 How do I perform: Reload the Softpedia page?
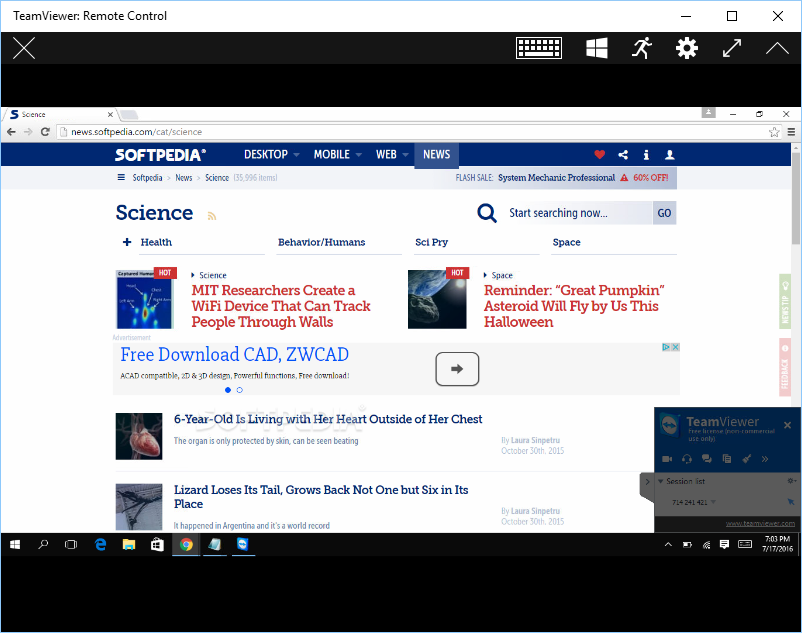pyautogui.click(x=45, y=132)
